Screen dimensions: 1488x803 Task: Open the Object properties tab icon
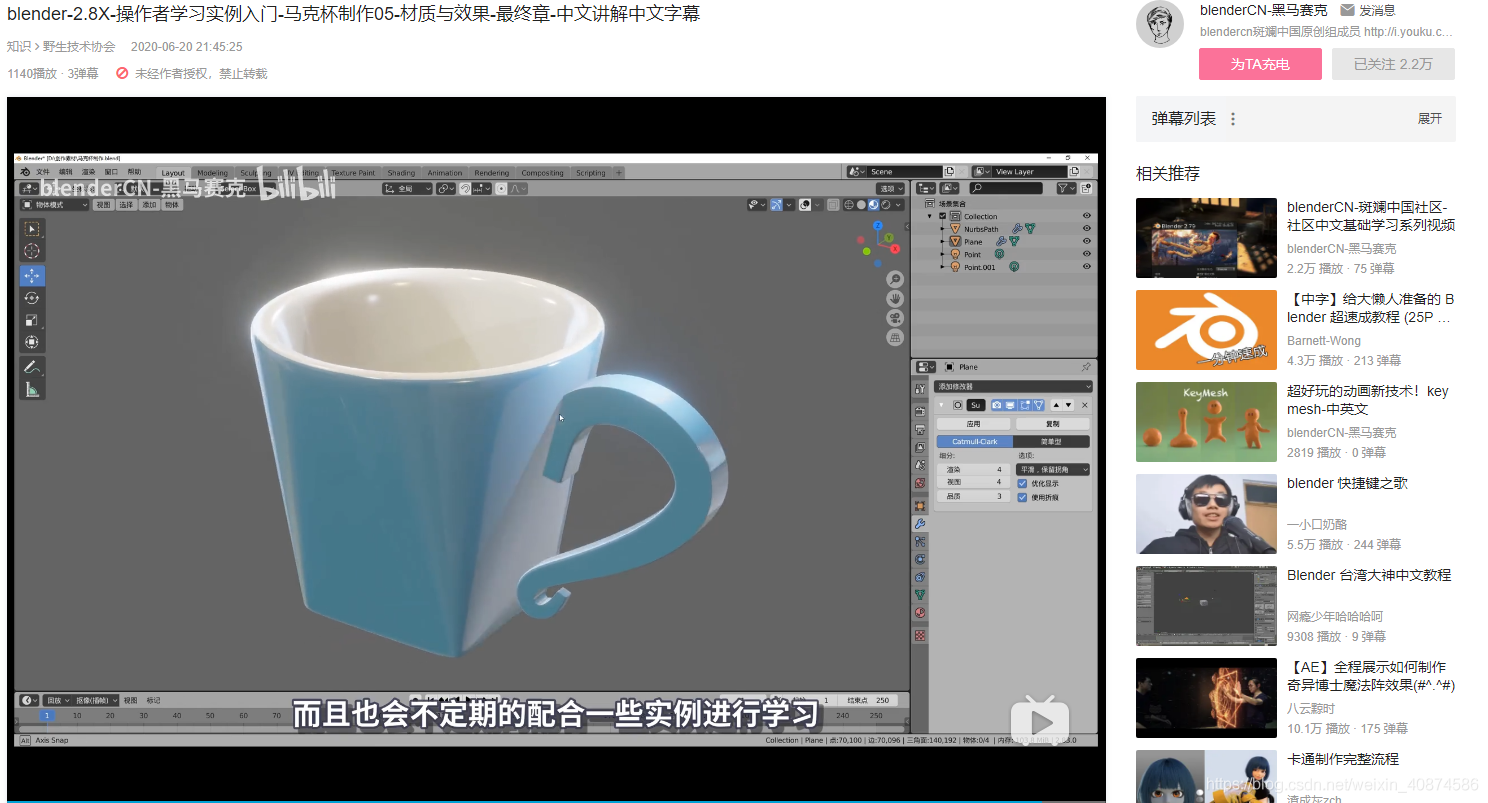pos(920,506)
